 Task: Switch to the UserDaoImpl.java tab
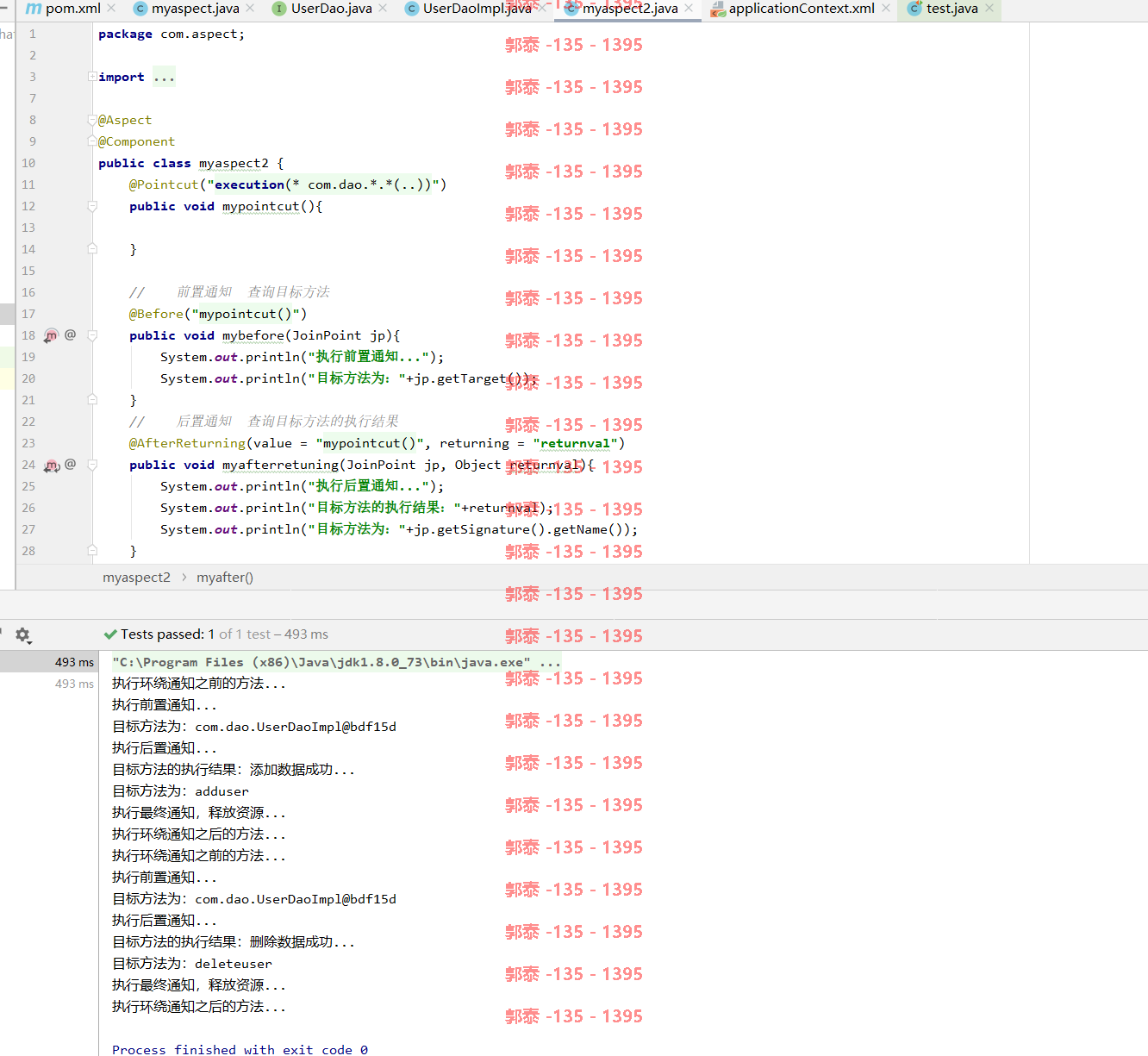477,9
